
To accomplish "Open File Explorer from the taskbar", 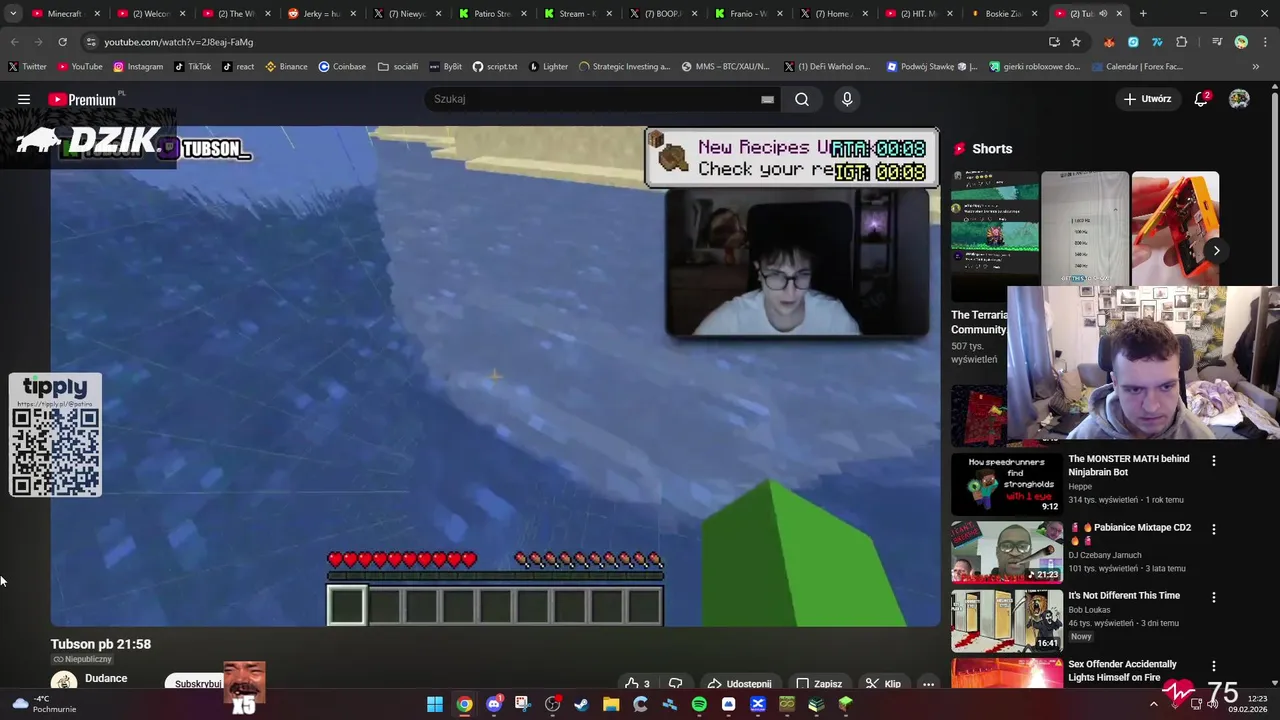I will pos(611,704).
